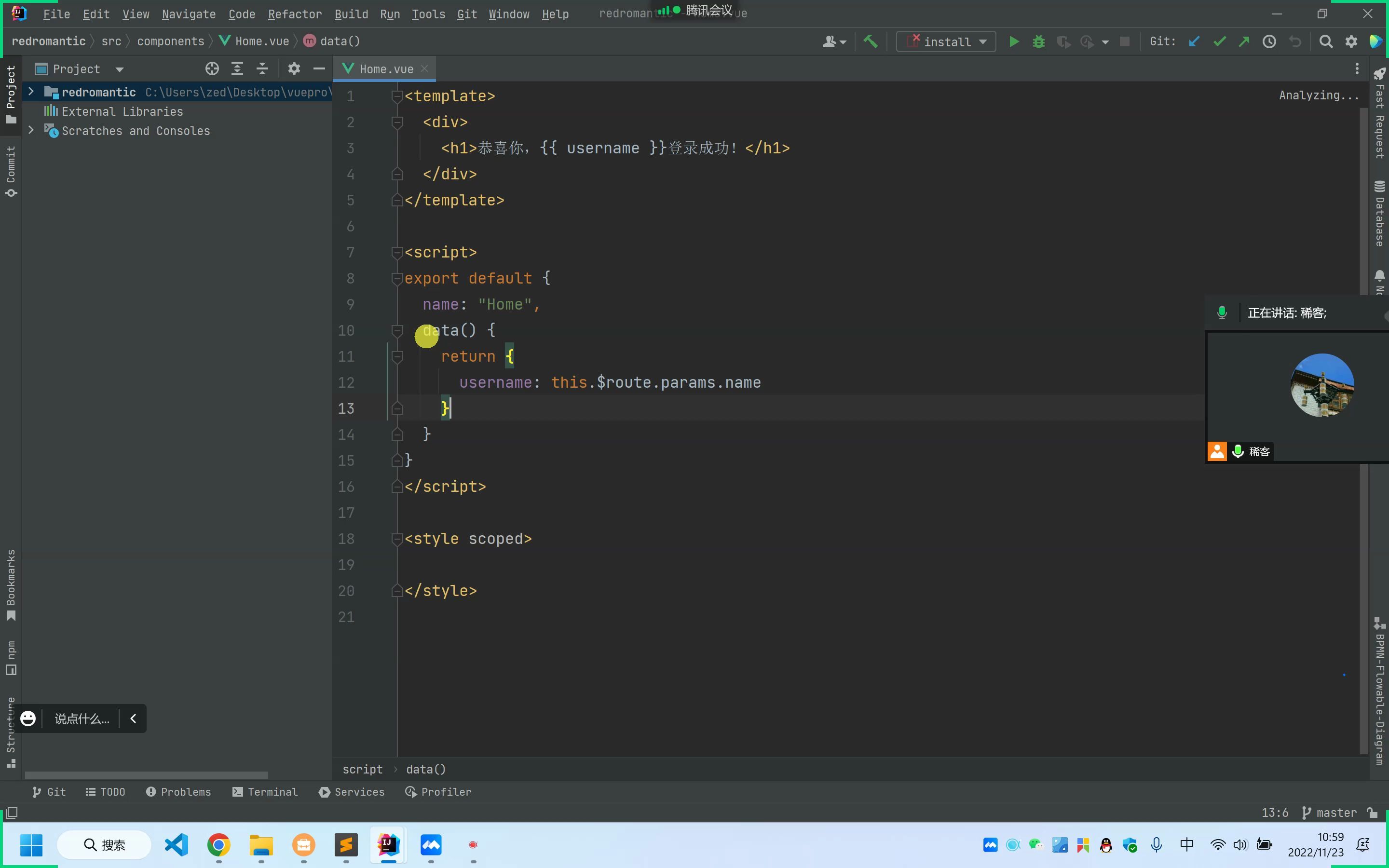Open Project panel options gear
The height and width of the screenshot is (868, 1389).
tap(294, 69)
